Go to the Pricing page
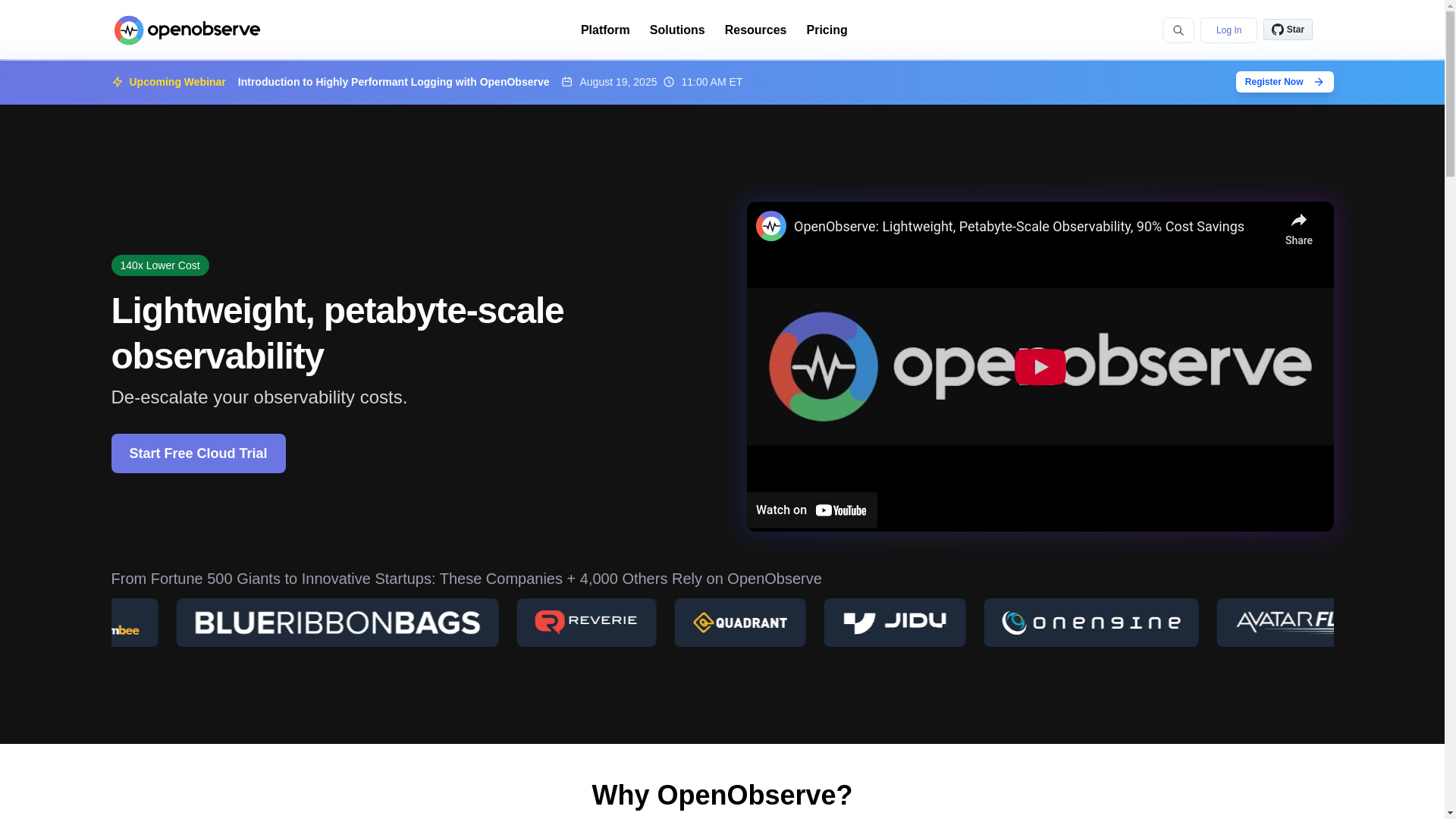Screen dimensions: 1456x819 [x=827, y=30]
